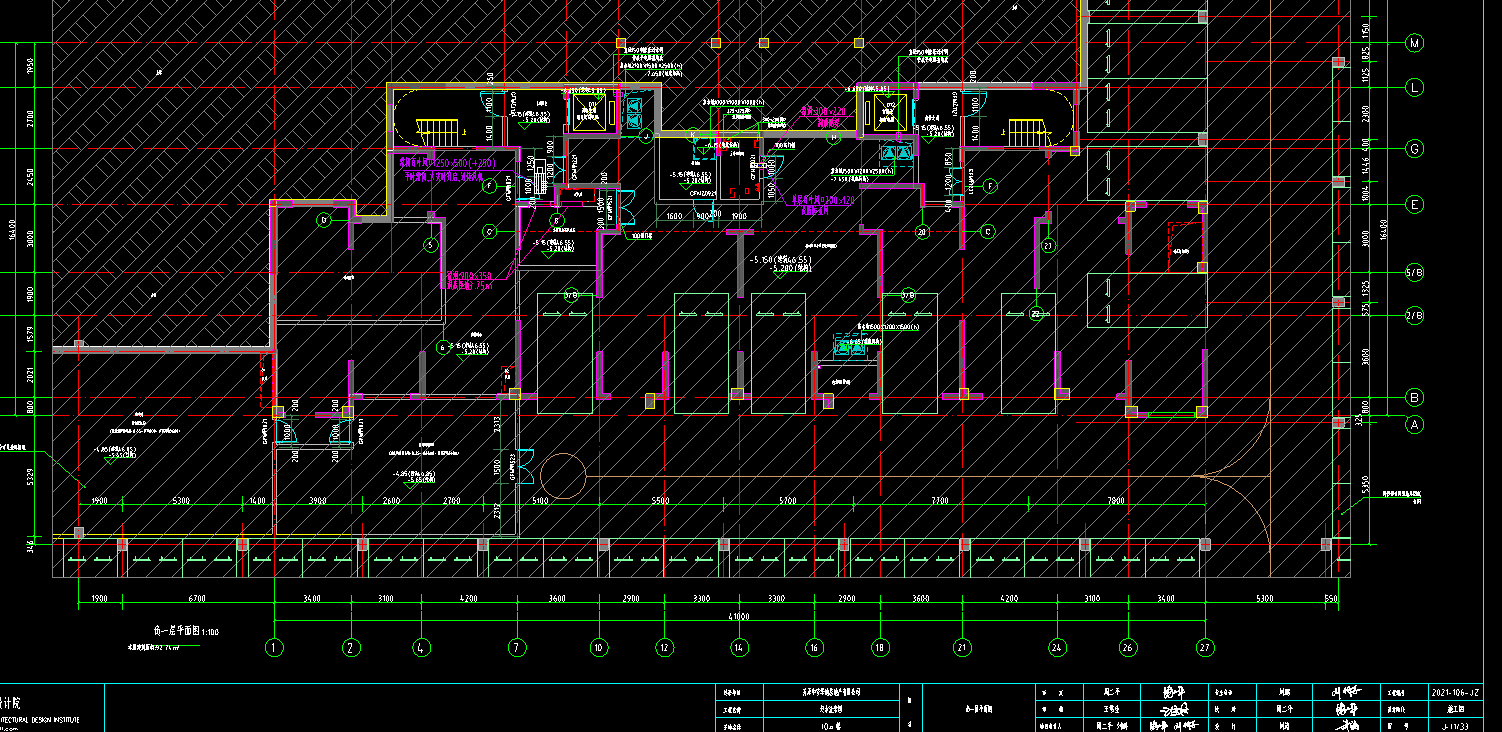This screenshot has width=1502, height=732.
Task: Select grid axis bubble 21 at bottom
Action: coord(962,647)
